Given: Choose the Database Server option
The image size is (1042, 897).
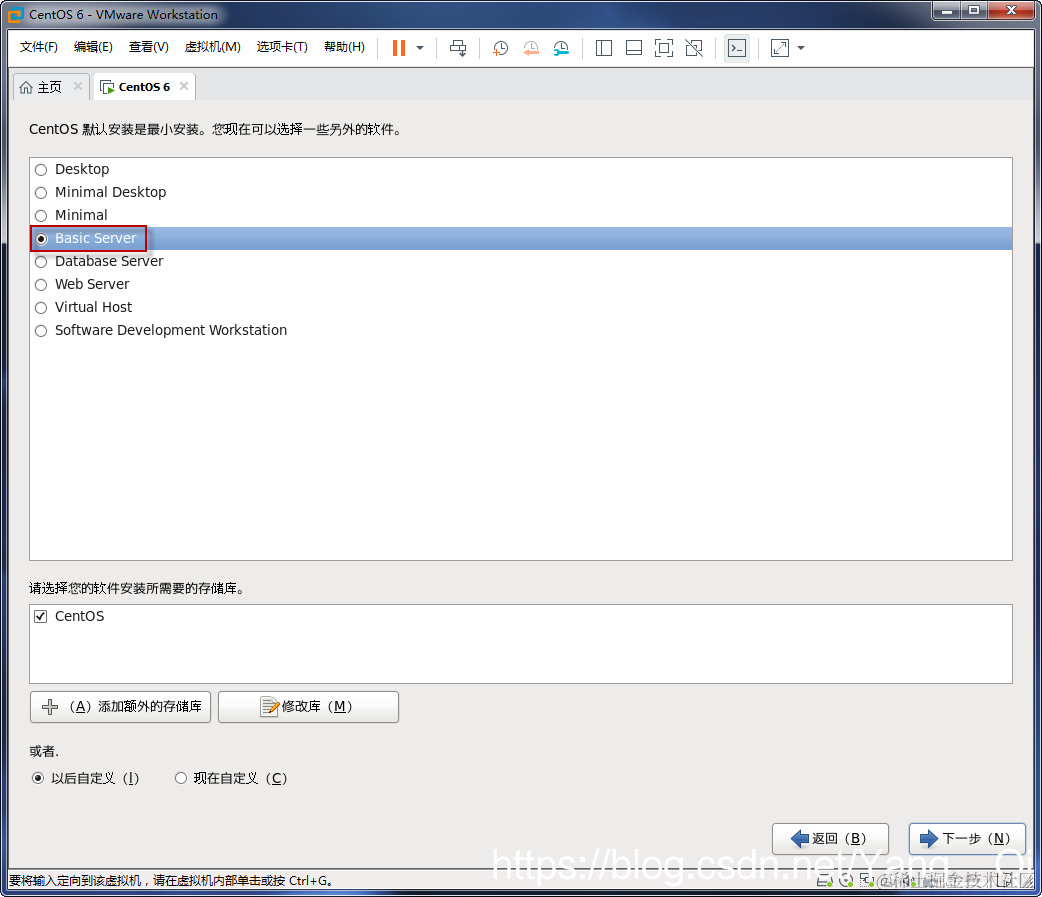Looking at the screenshot, I should click(x=41, y=262).
